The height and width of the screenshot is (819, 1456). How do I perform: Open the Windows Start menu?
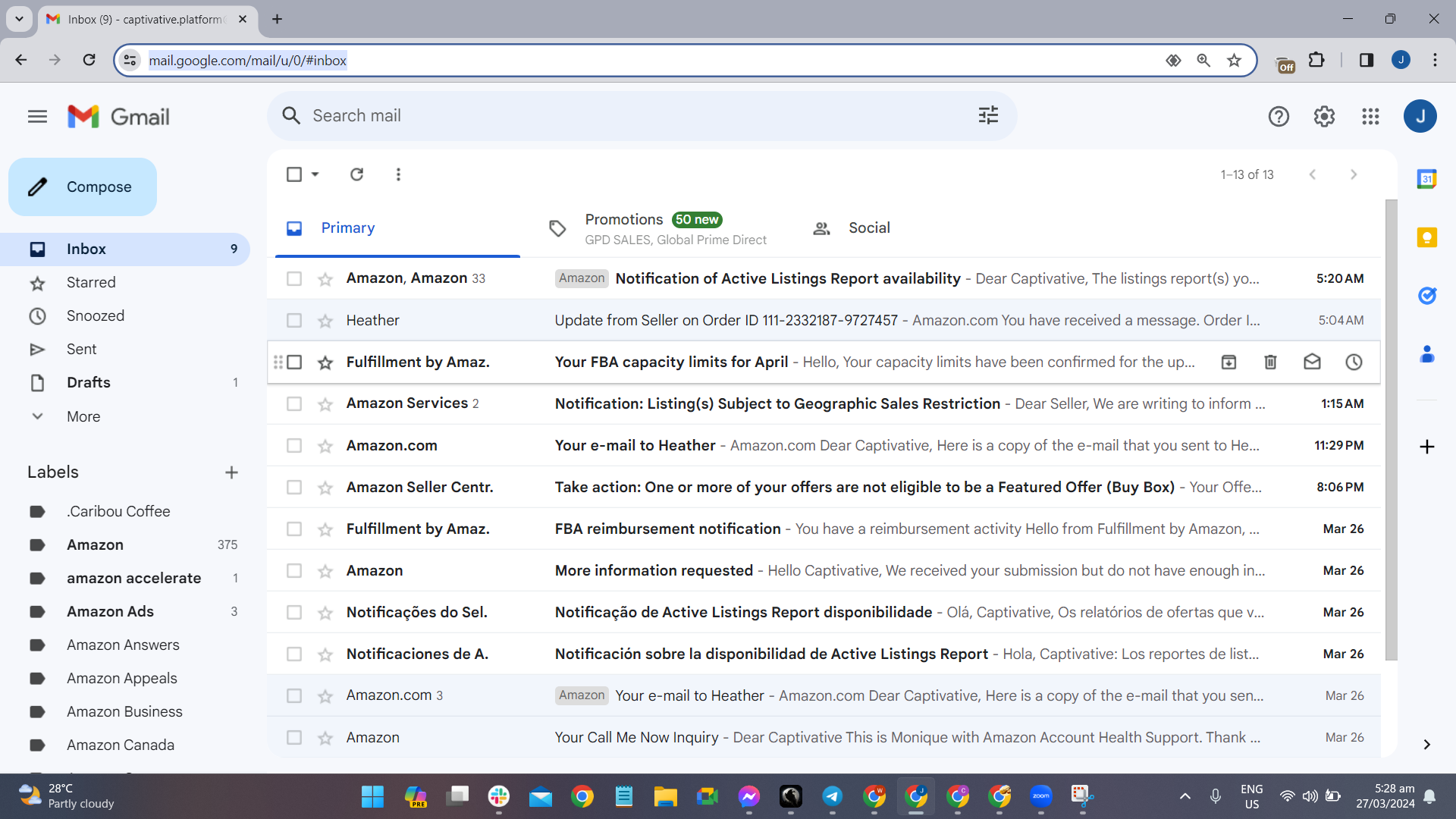[372, 796]
